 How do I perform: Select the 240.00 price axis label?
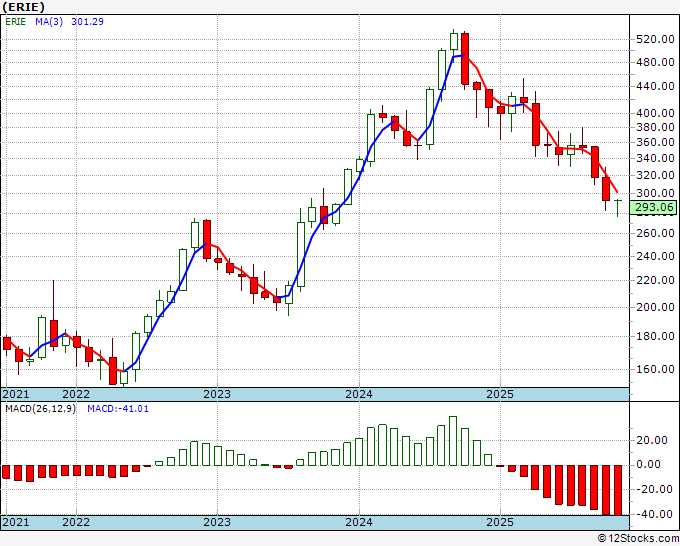point(655,256)
